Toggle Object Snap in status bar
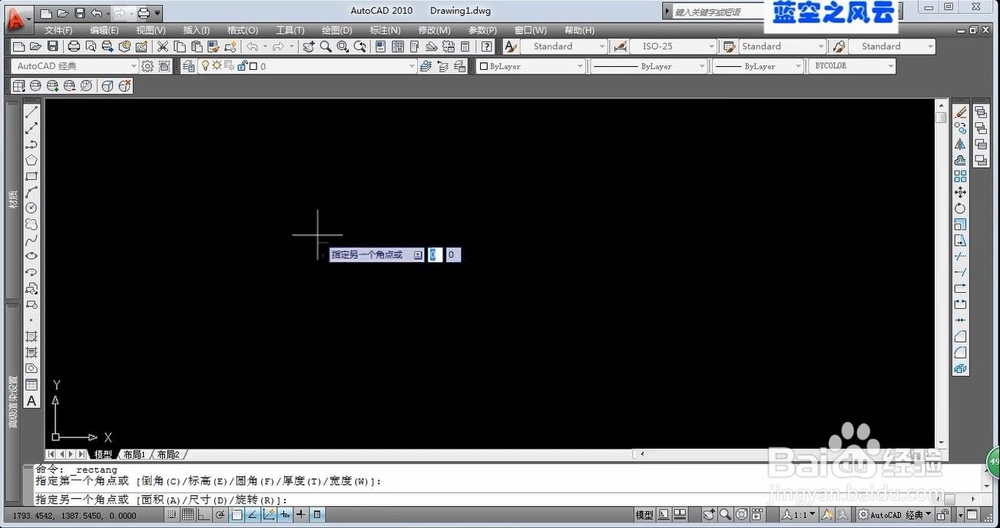This screenshot has width=1000, height=528. click(x=237, y=515)
